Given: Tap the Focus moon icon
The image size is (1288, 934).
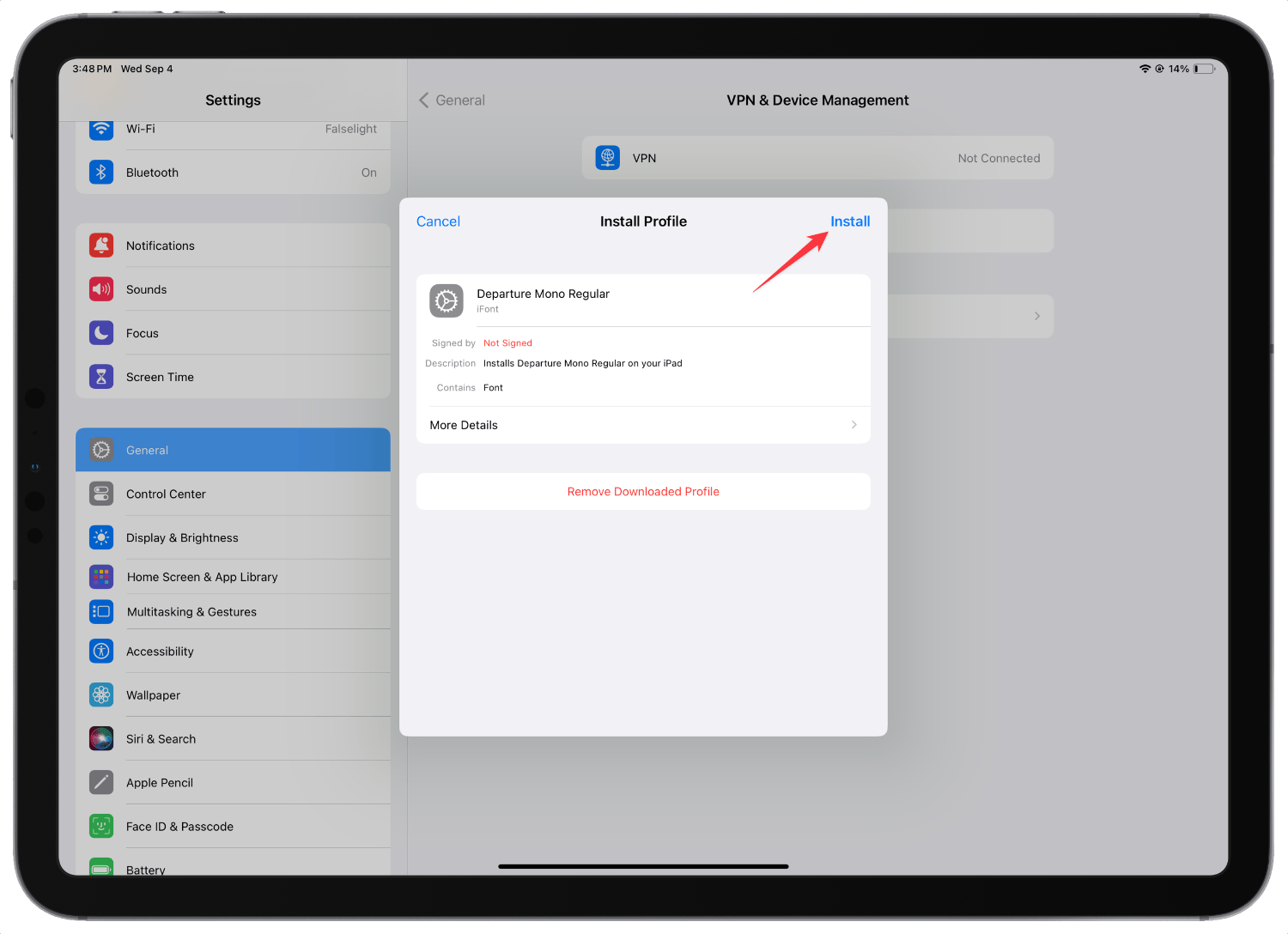Looking at the screenshot, I should (x=101, y=333).
